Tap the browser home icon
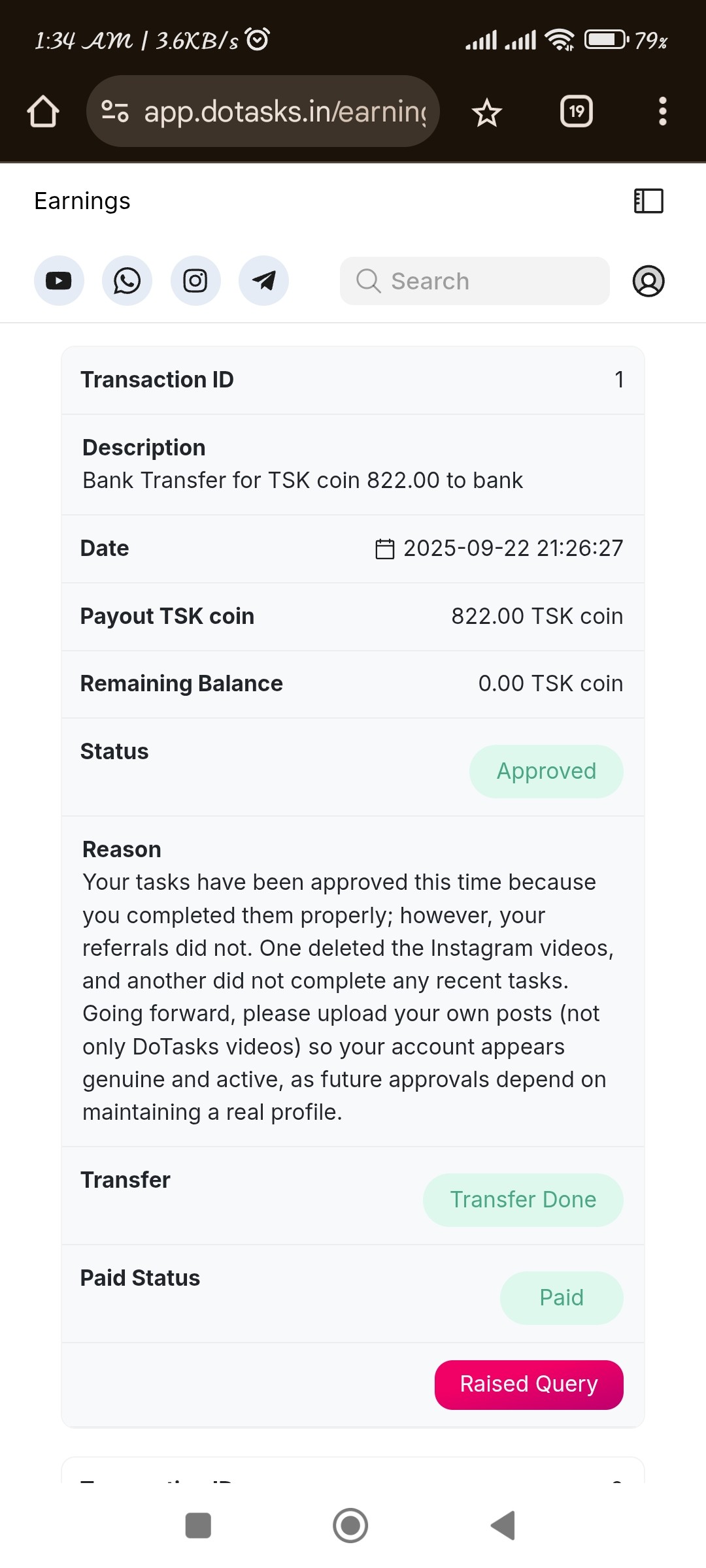The width and height of the screenshot is (706, 1568). [43, 112]
